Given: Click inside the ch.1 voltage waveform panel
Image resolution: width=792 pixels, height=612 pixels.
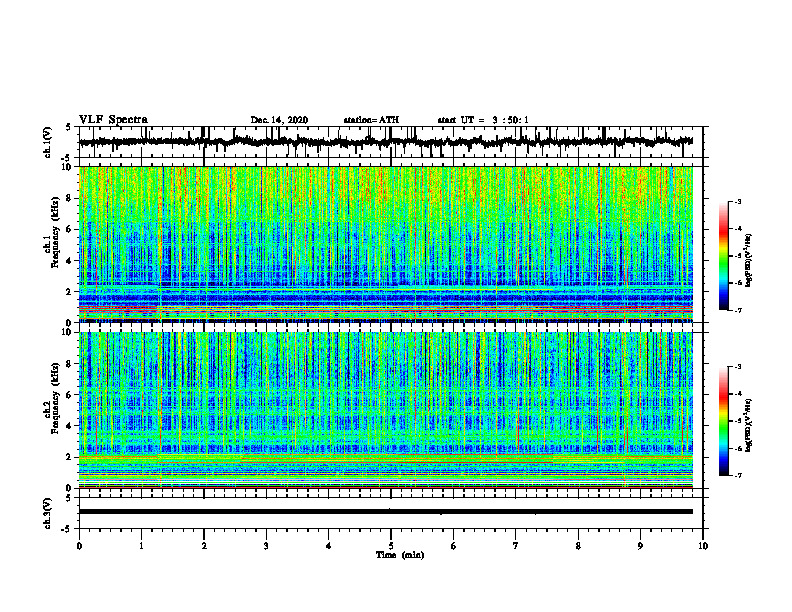Looking at the screenshot, I should pyautogui.click(x=391, y=142).
